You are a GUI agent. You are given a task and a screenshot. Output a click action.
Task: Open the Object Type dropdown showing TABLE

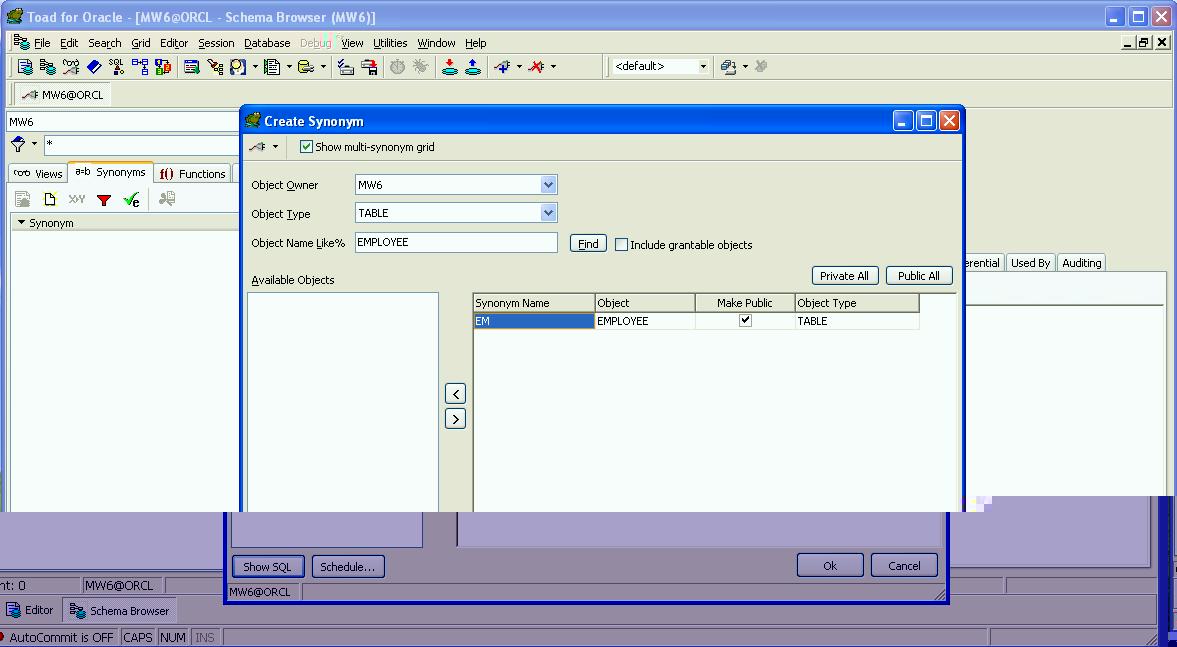click(x=548, y=213)
